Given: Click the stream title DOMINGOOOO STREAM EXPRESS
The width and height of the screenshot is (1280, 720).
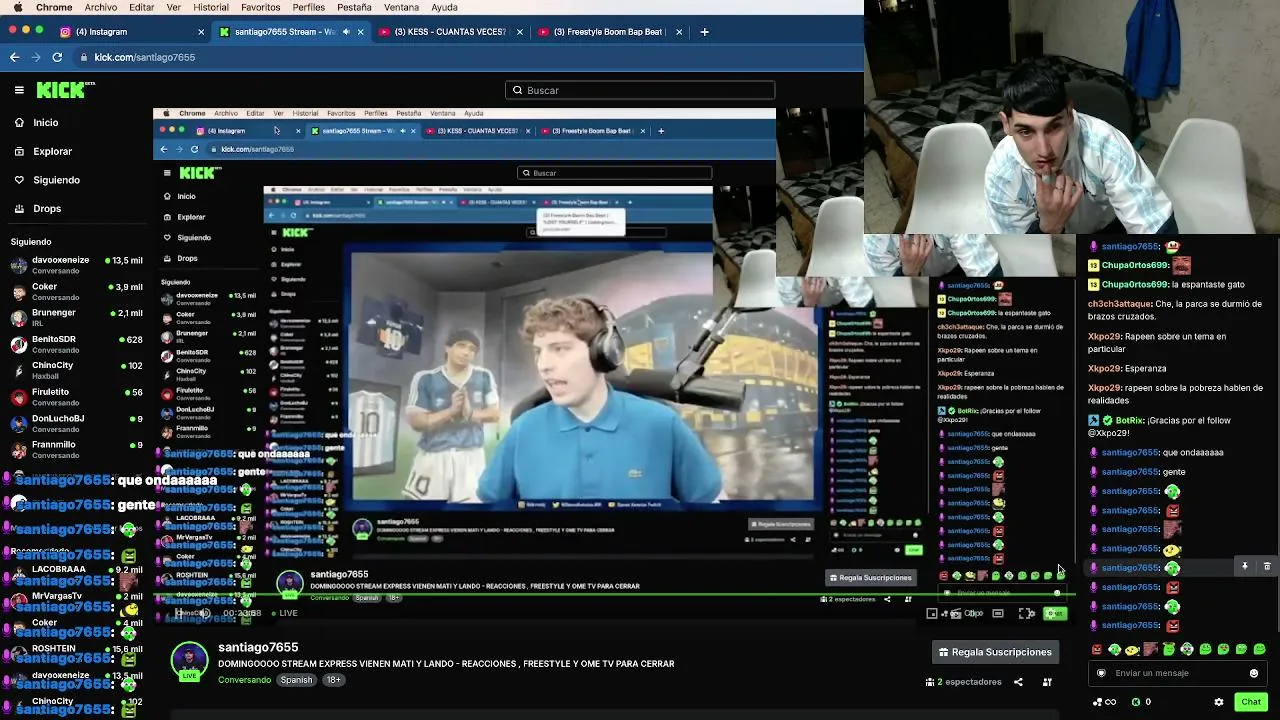Looking at the screenshot, I should [446, 664].
